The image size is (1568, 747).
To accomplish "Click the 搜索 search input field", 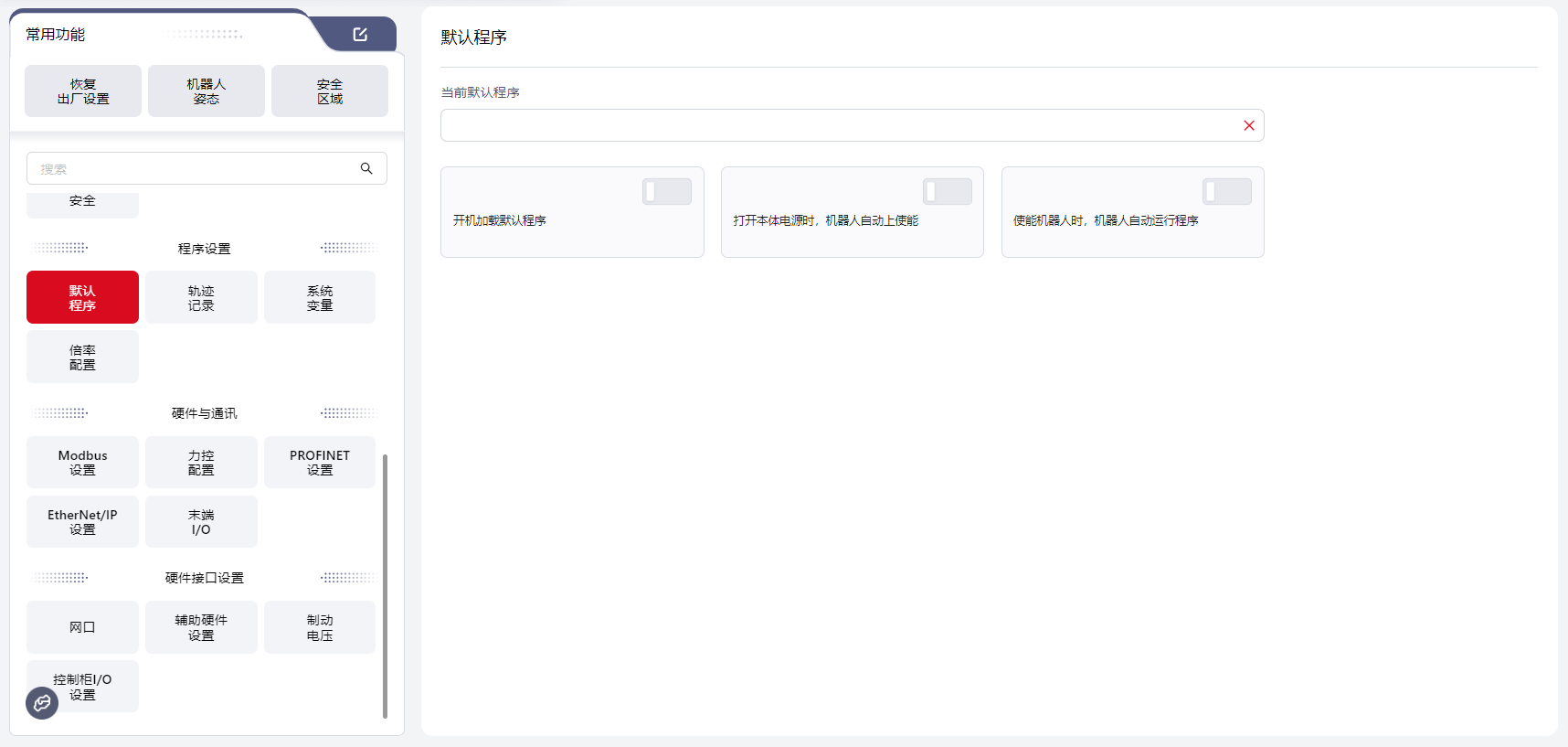I will pos(192,168).
